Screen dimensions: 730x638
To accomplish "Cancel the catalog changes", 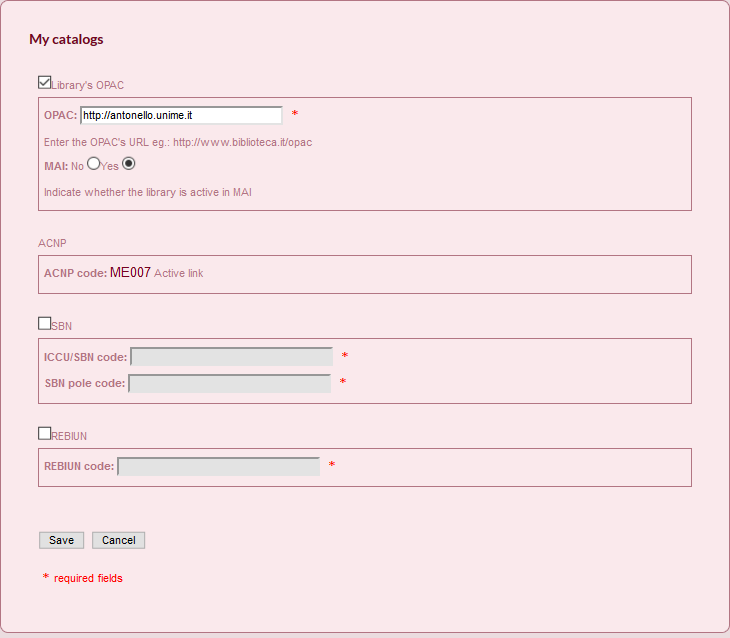I will coord(119,540).
